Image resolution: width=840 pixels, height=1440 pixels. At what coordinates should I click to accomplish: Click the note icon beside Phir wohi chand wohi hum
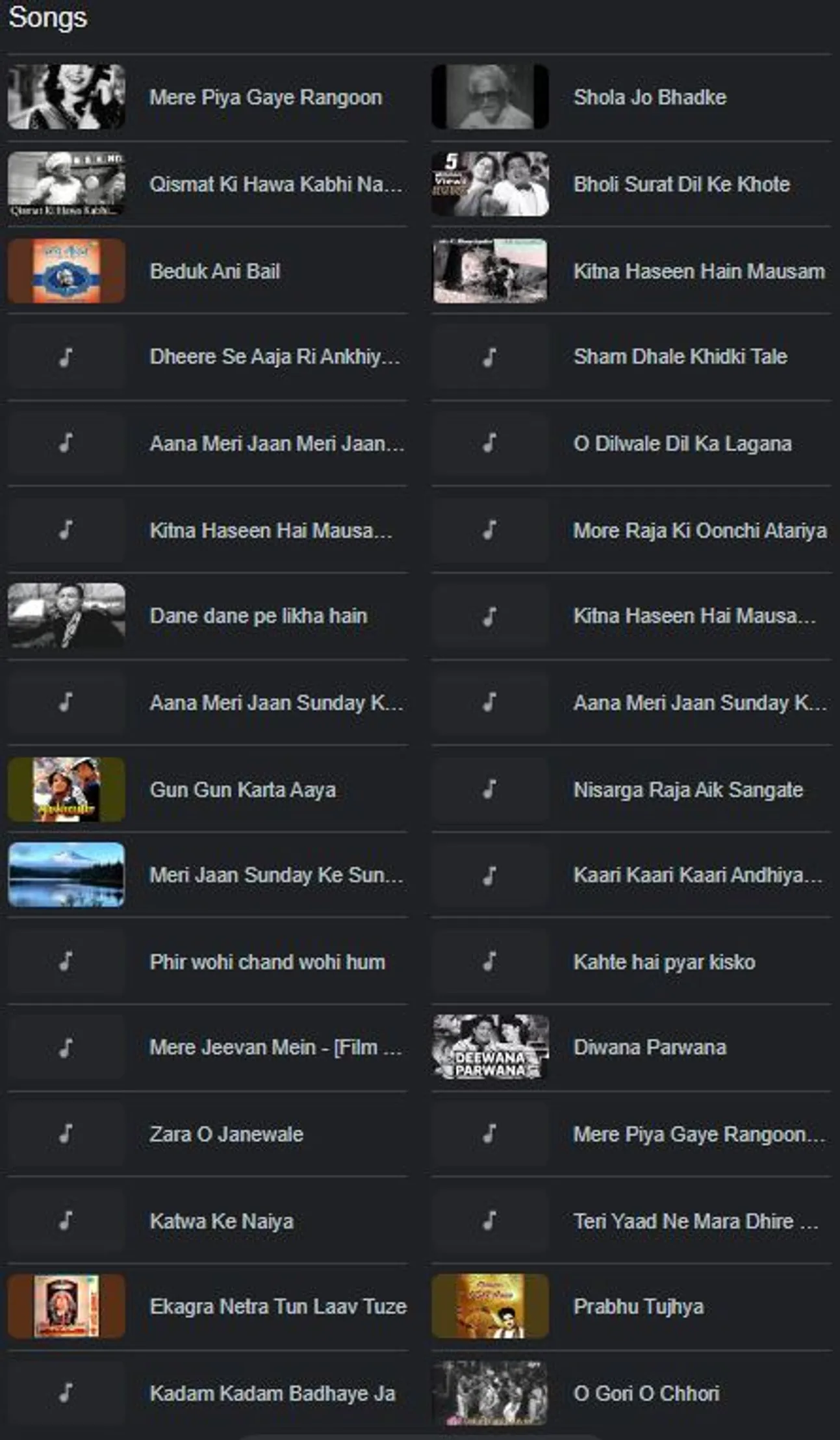tap(66, 961)
